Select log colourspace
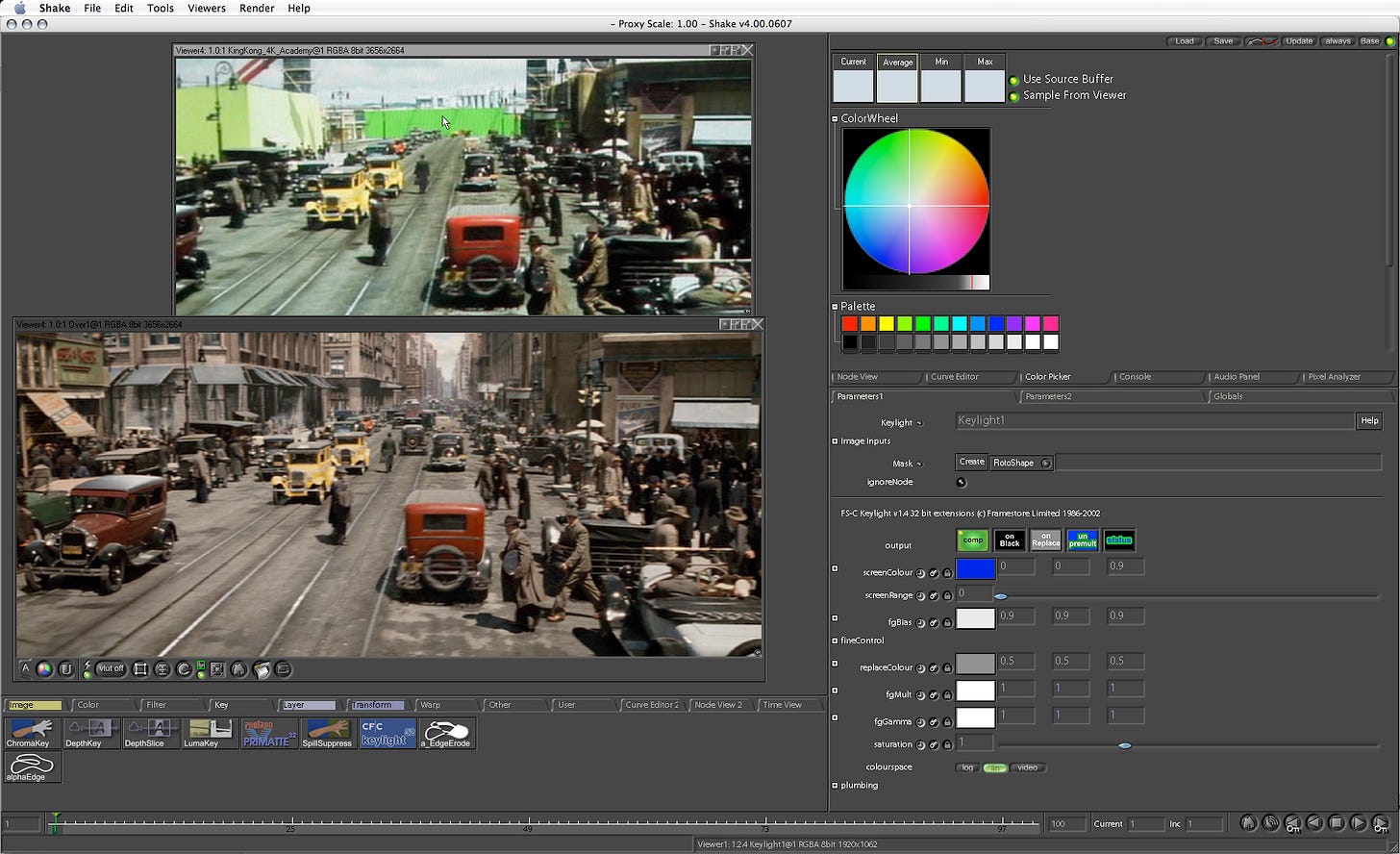 (x=966, y=767)
